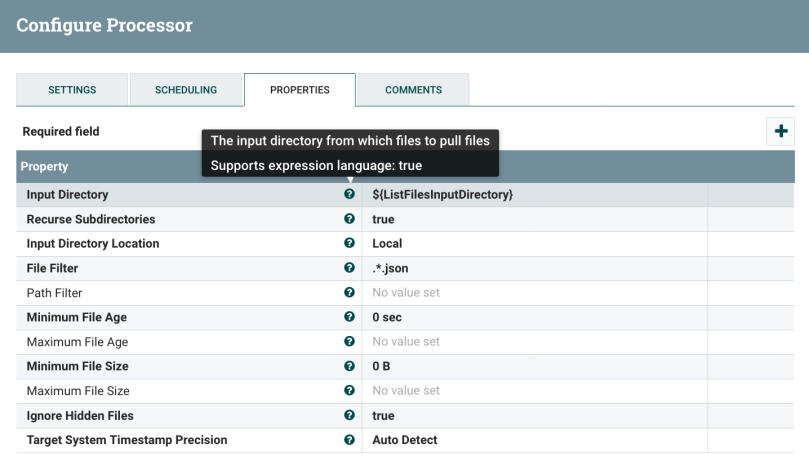Click help icon for File Filter

[349, 268]
